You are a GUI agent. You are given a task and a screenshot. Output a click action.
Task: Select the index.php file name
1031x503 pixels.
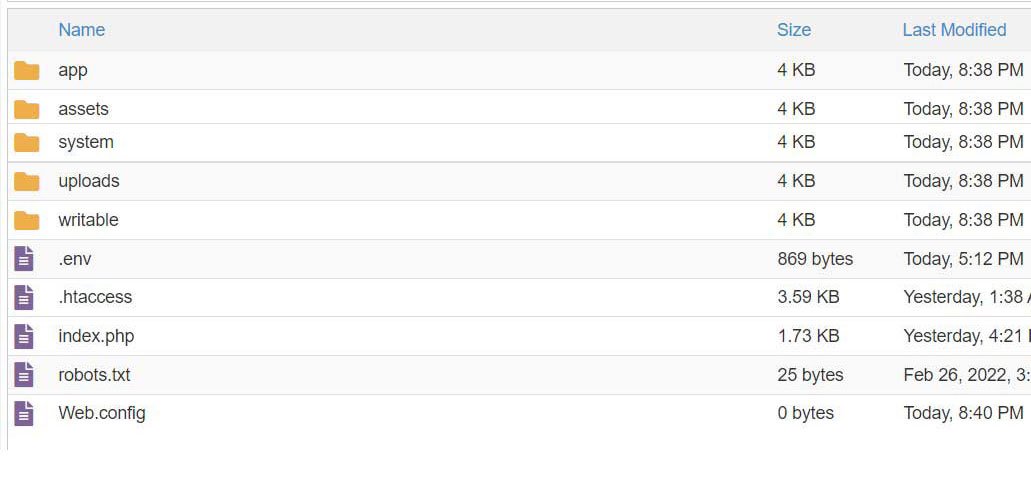click(x=96, y=336)
